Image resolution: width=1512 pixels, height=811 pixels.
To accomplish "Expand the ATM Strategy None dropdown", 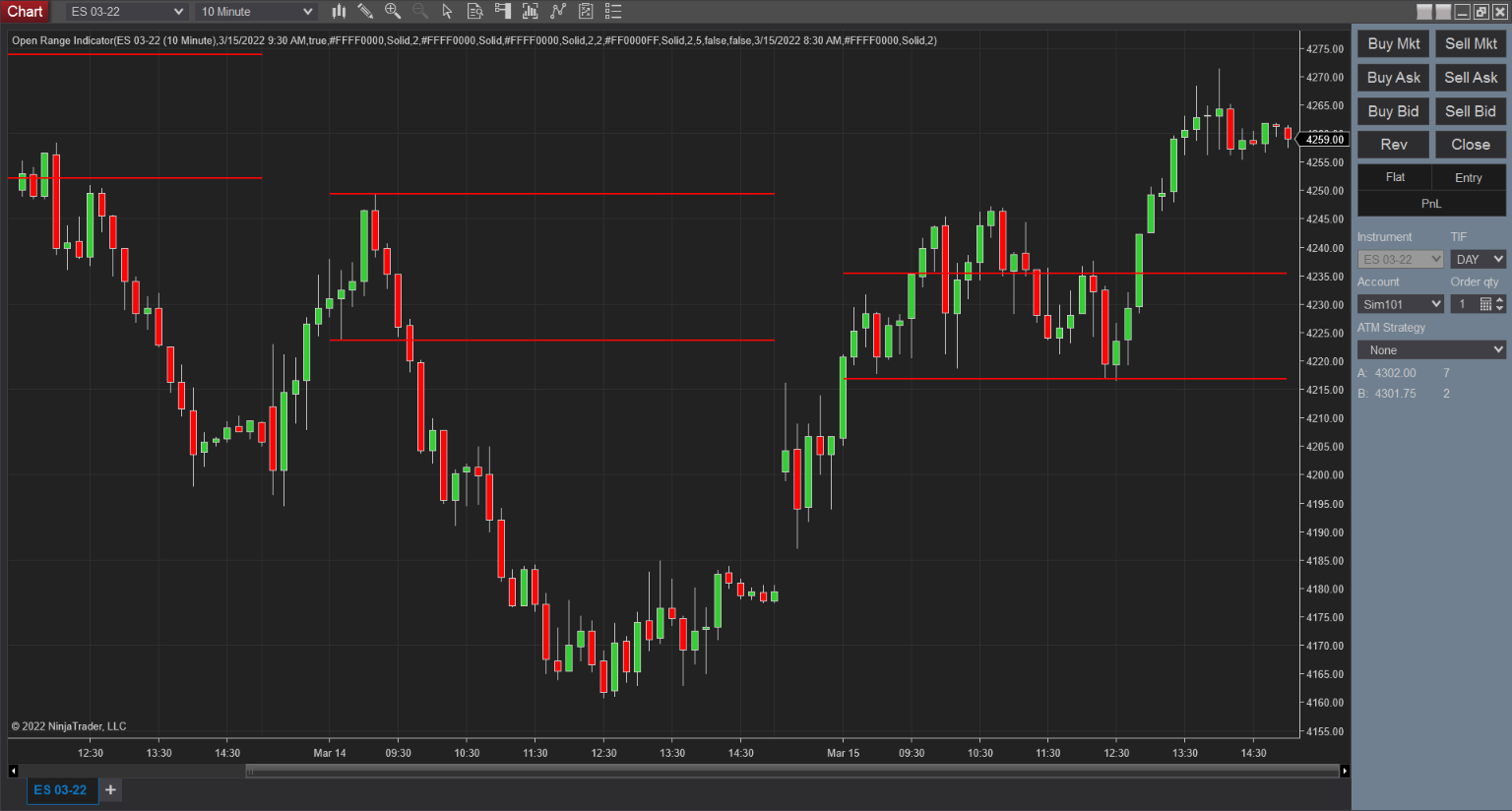I will (x=1431, y=350).
